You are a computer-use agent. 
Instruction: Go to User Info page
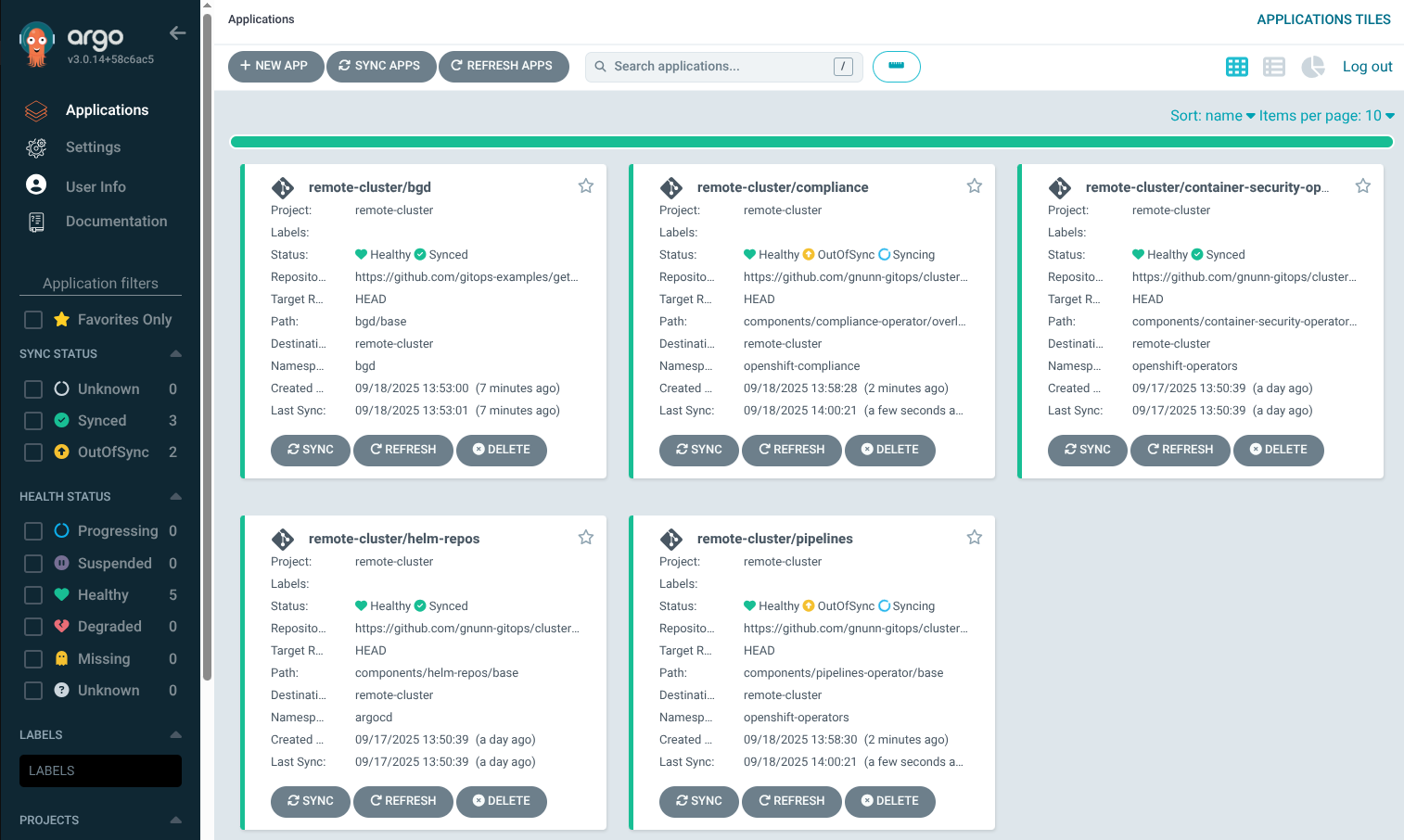point(96,186)
